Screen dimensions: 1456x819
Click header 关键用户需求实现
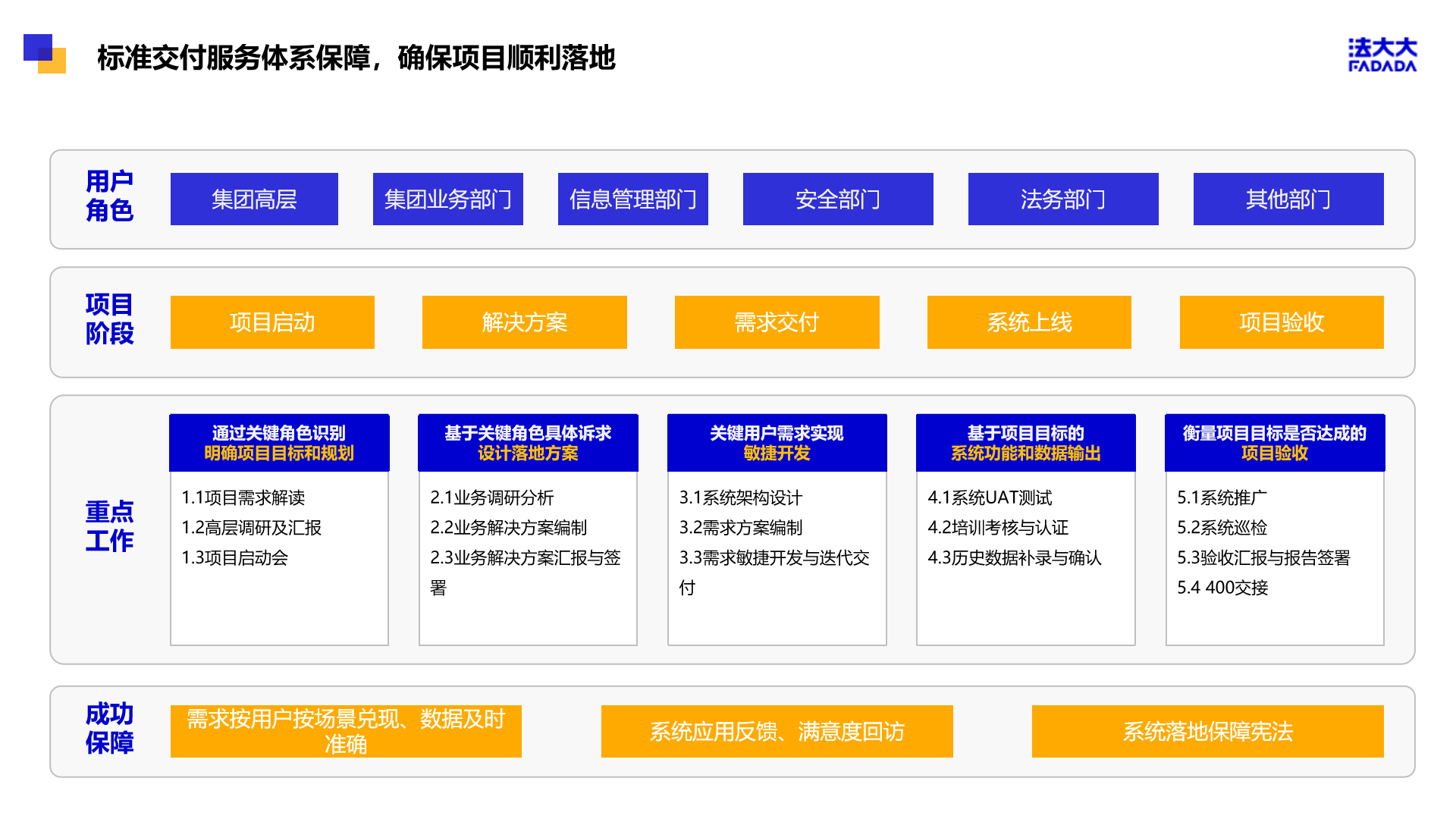pos(777,433)
